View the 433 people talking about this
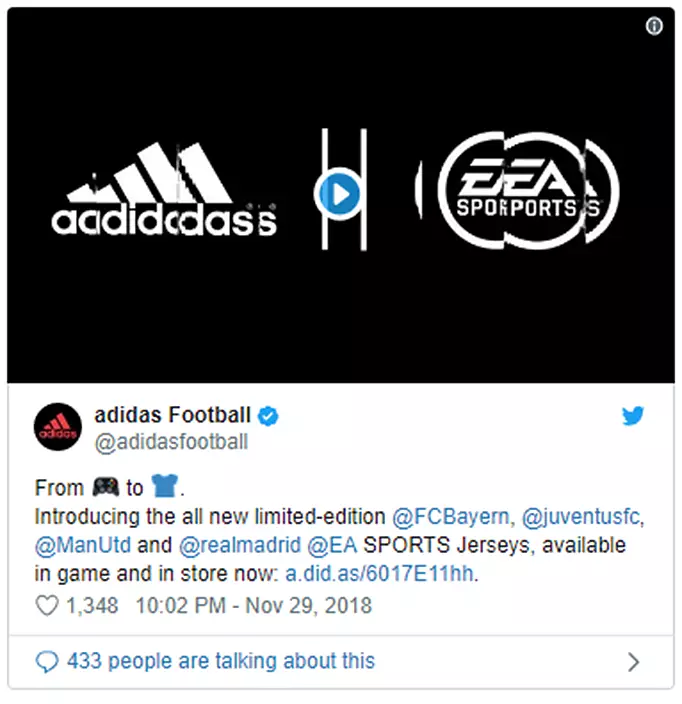Viewport: 682px width, 704px height. point(220,661)
